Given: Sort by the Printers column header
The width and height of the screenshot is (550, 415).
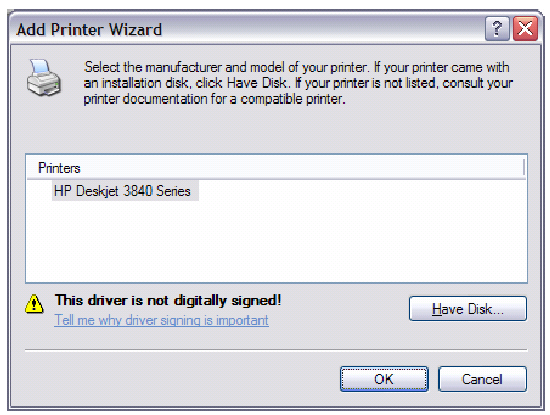Looking at the screenshot, I should pos(59,168).
